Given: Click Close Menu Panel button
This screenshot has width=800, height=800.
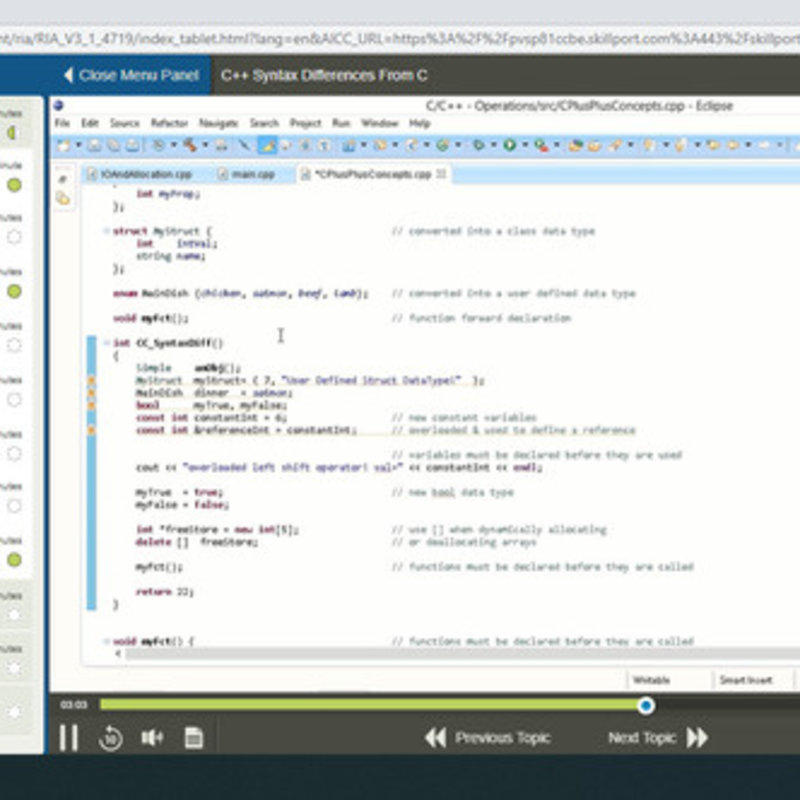Looking at the screenshot, I should (x=131, y=75).
